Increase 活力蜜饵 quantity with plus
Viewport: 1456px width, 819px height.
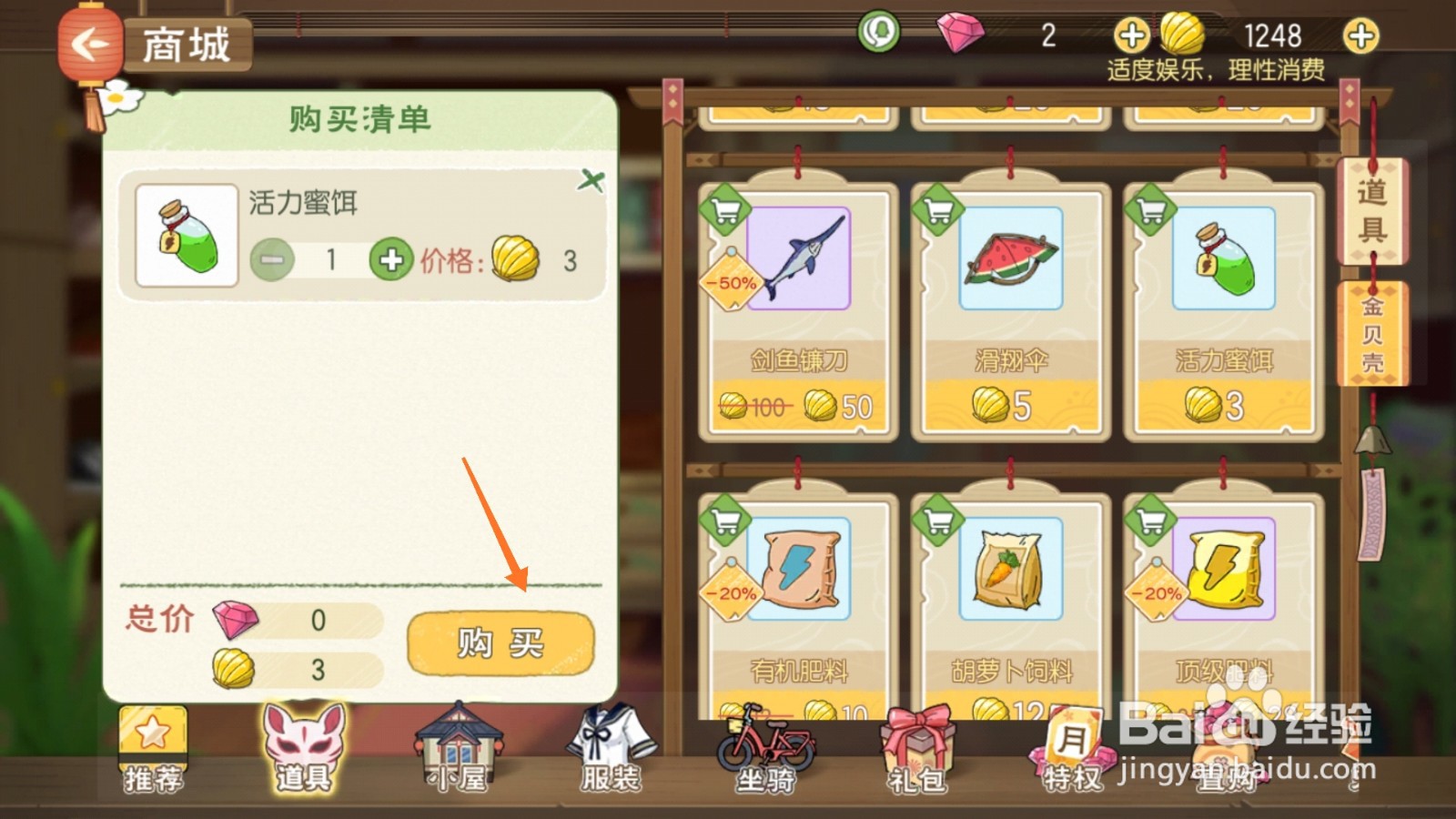391,261
